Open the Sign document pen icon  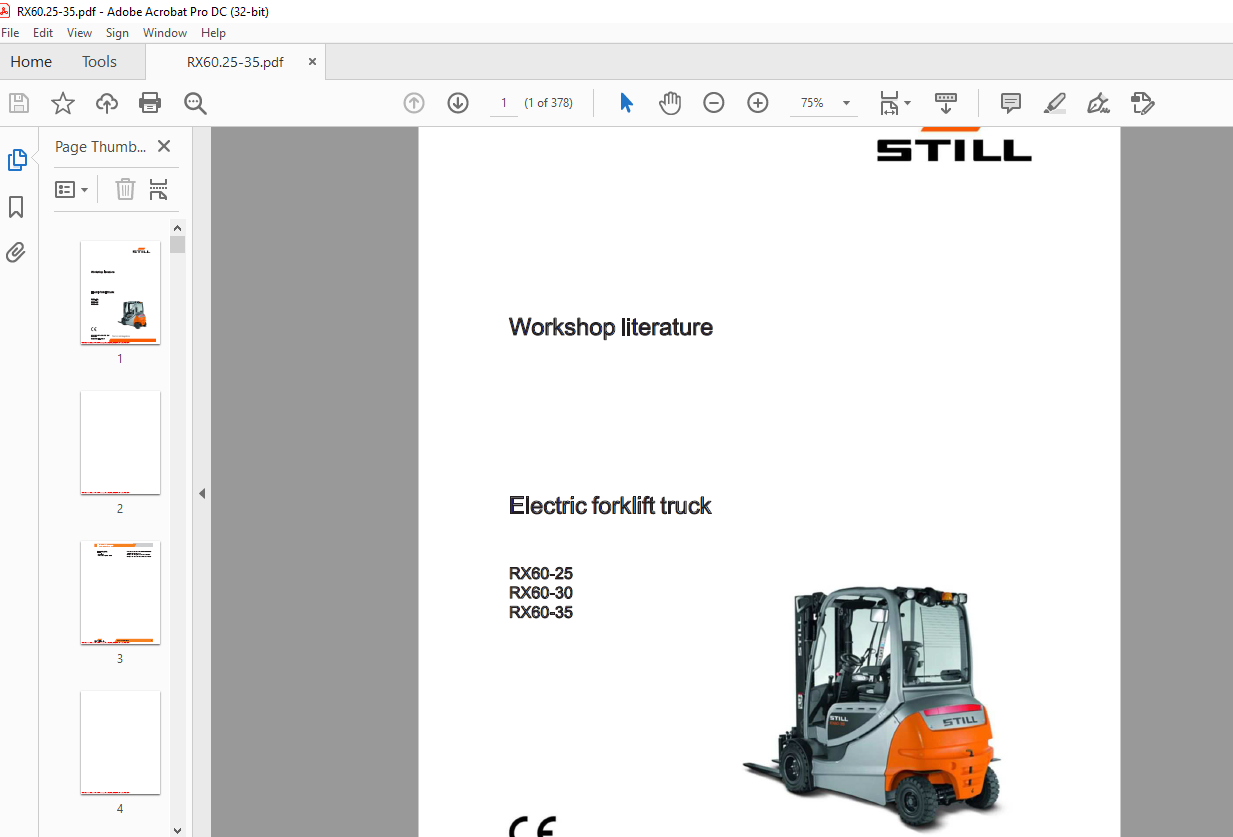tap(1099, 103)
